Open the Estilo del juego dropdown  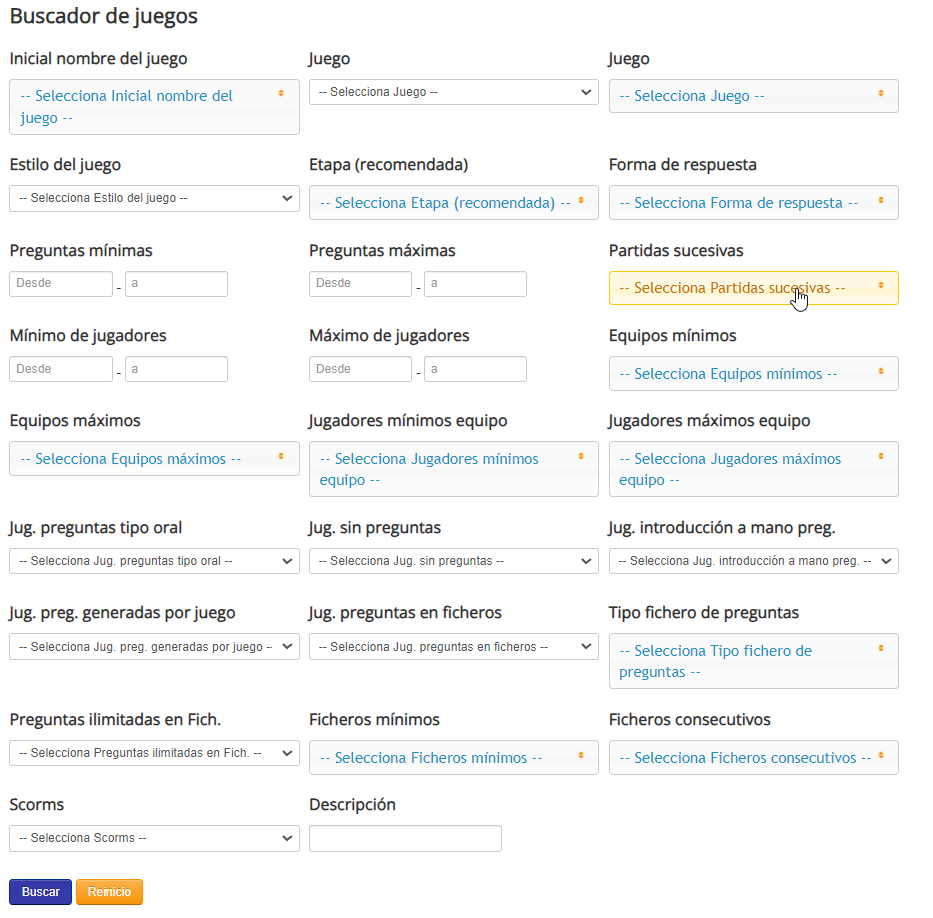154,198
